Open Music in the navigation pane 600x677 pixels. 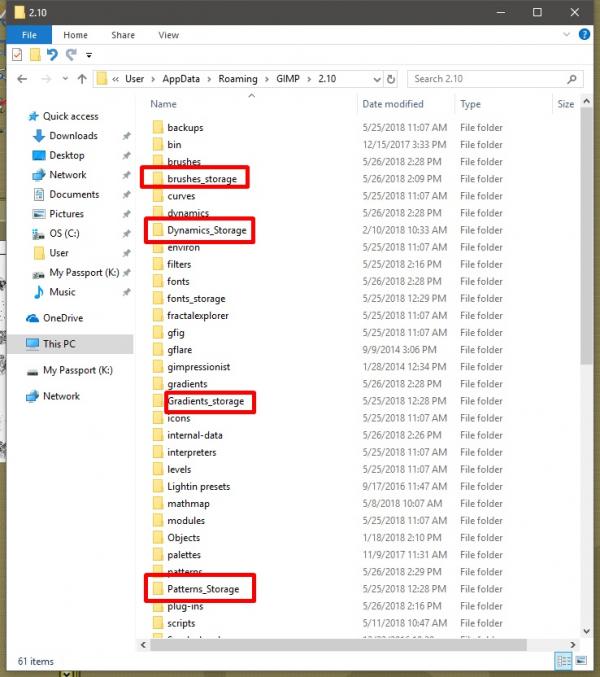(62, 292)
